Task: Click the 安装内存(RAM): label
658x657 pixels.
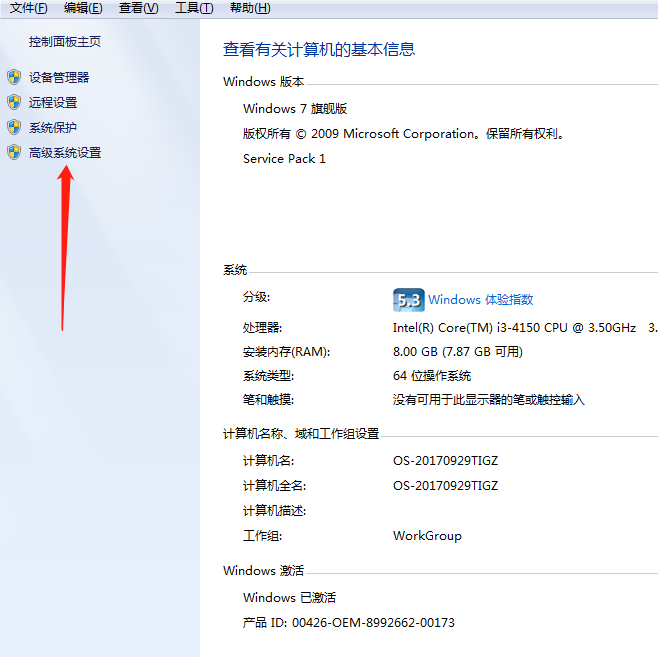Action: 287,352
